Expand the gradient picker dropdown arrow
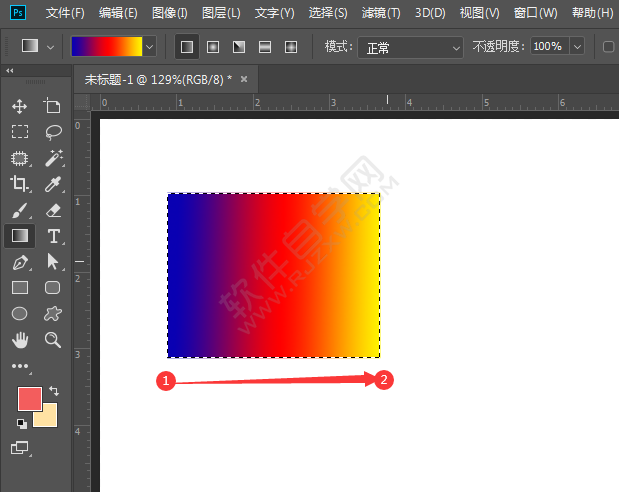This screenshot has width=619, height=492. [x=149, y=47]
